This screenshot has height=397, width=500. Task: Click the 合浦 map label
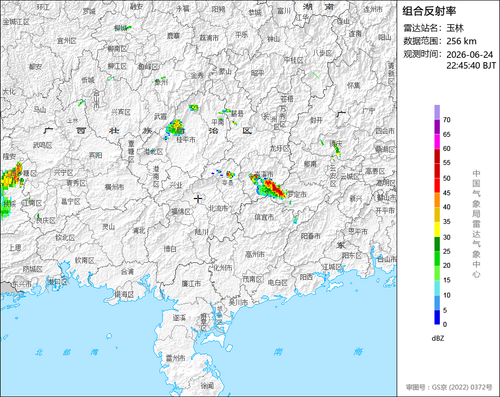(127, 272)
